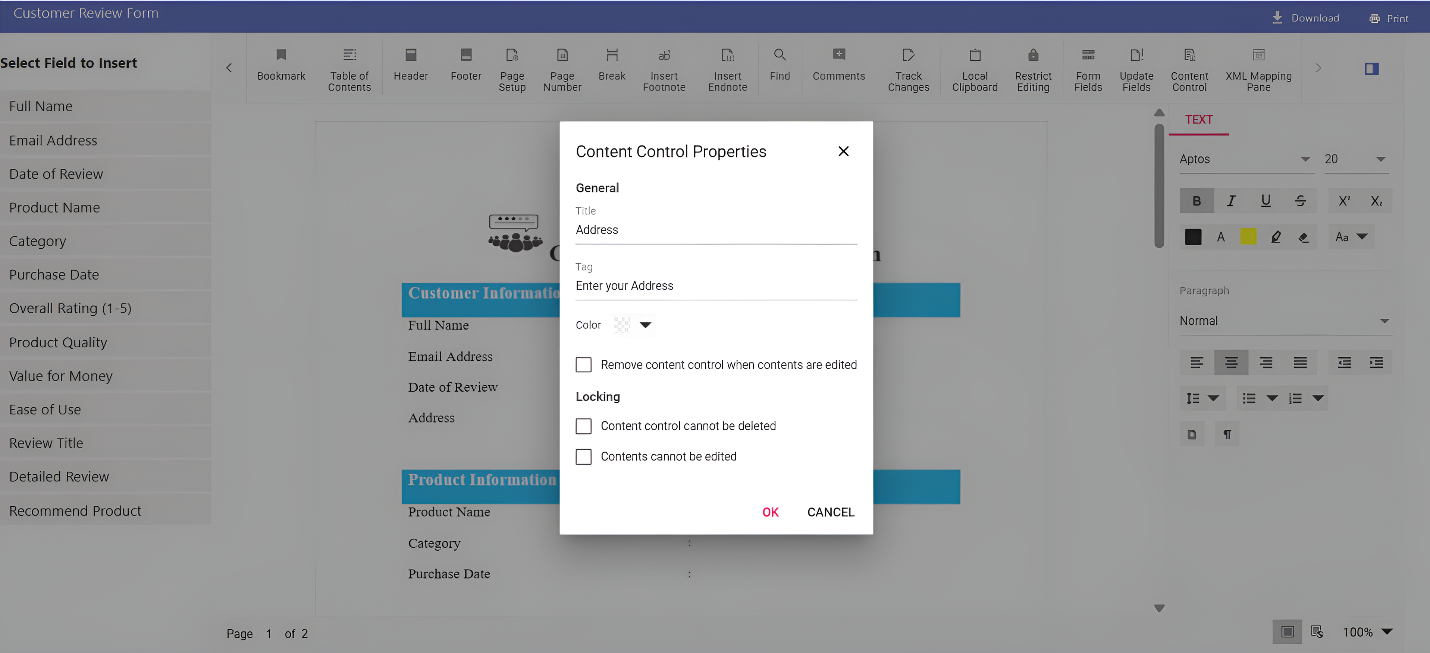This screenshot has height=653, width=1430.
Task: Toggle show paragraph marks icon
Action: coord(1227,434)
